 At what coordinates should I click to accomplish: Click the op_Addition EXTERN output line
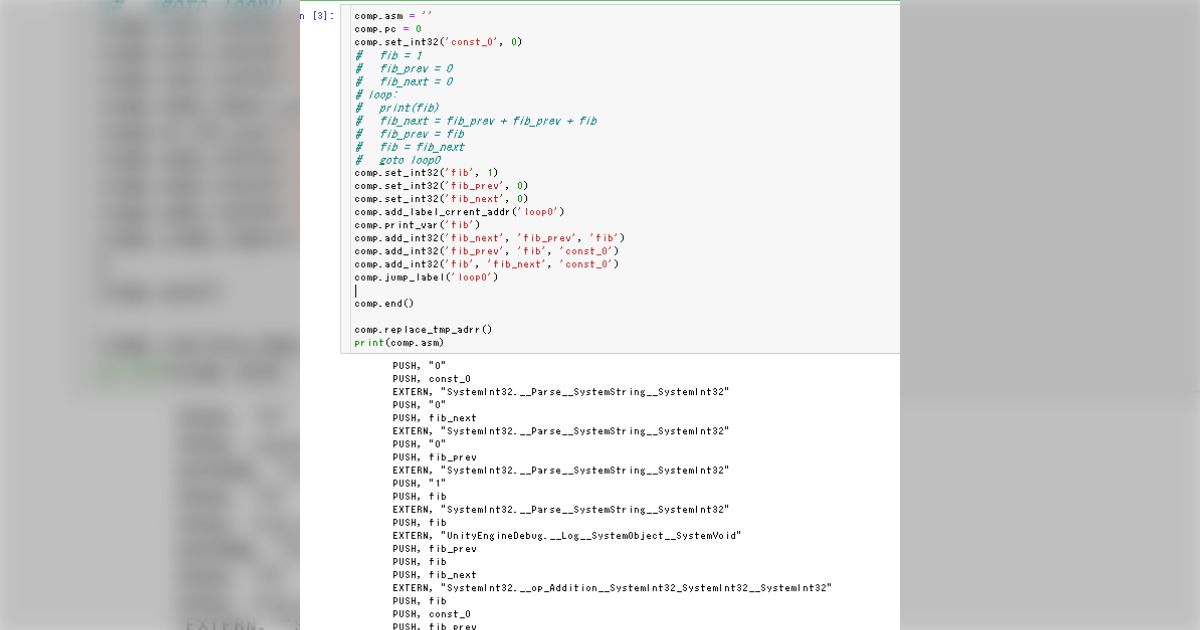[x=611, y=588]
